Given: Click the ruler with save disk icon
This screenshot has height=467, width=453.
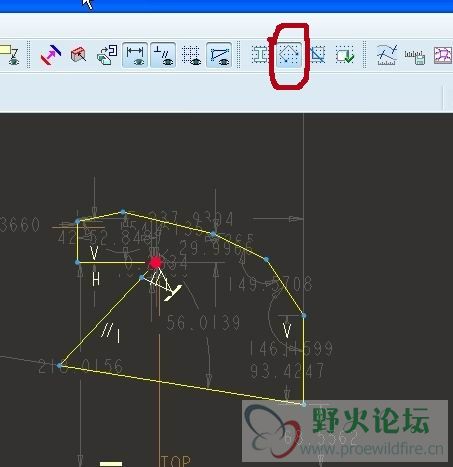Looking at the screenshot, I should pos(415,57).
